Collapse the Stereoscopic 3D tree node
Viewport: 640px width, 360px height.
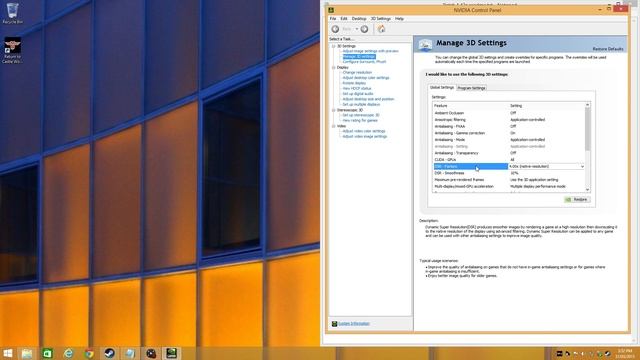(x=333, y=110)
